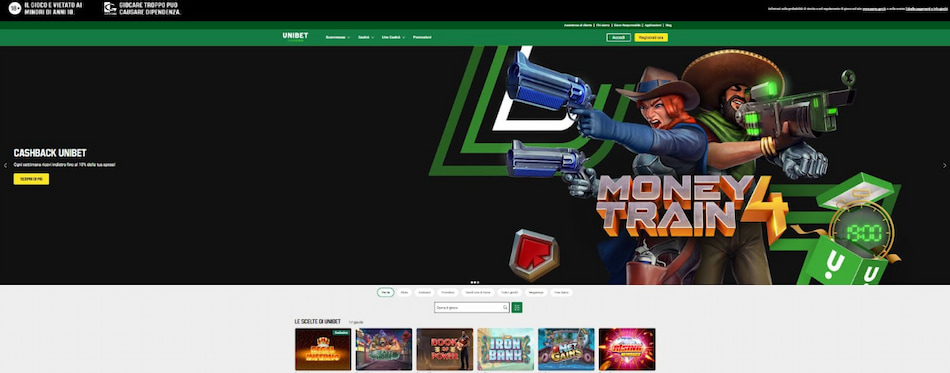Click the Accedi login button
This screenshot has width=950, height=373.
tap(619, 38)
